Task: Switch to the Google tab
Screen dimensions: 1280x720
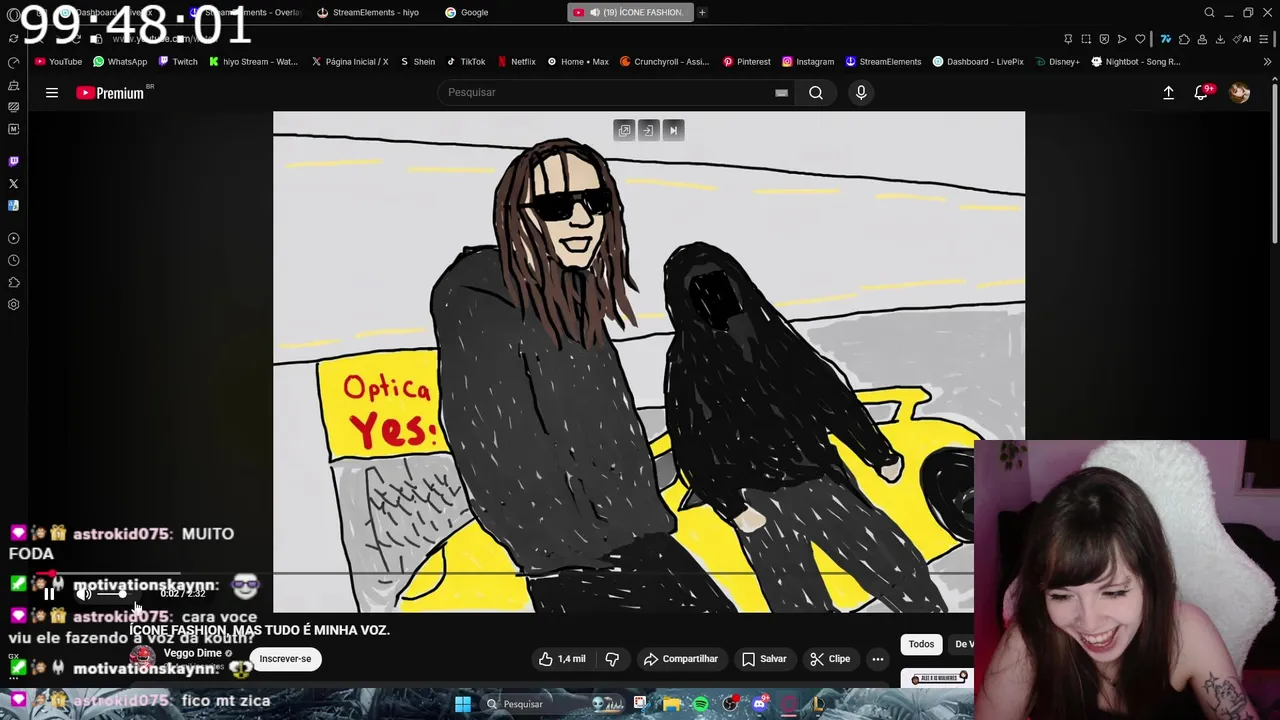Action: (467, 12)
